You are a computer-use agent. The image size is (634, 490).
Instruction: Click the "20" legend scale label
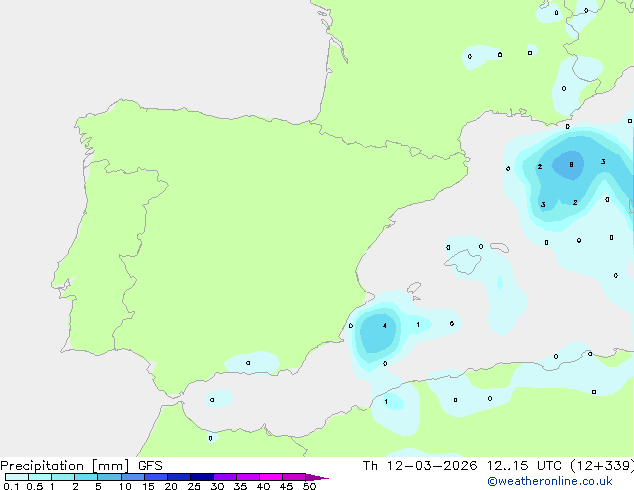click(x=171, y=486)
